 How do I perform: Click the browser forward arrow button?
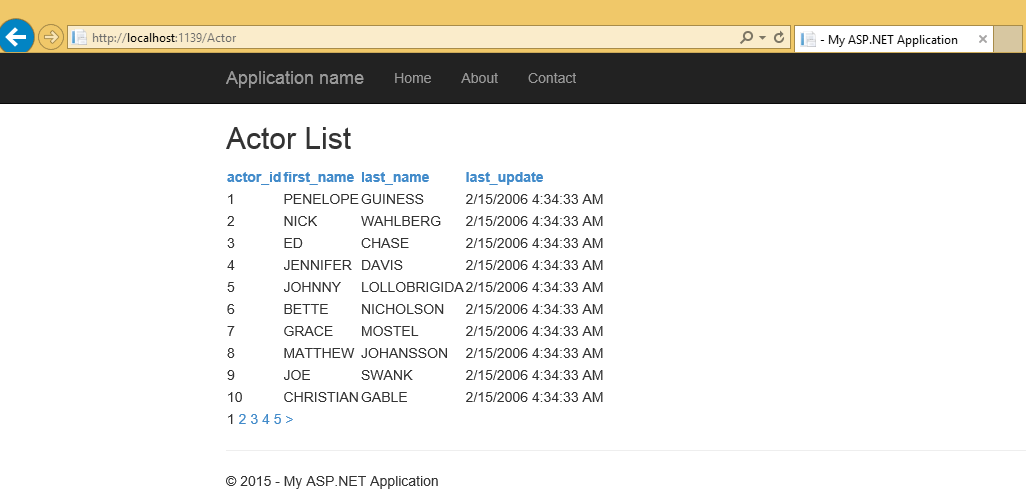[x=50, y=37]
